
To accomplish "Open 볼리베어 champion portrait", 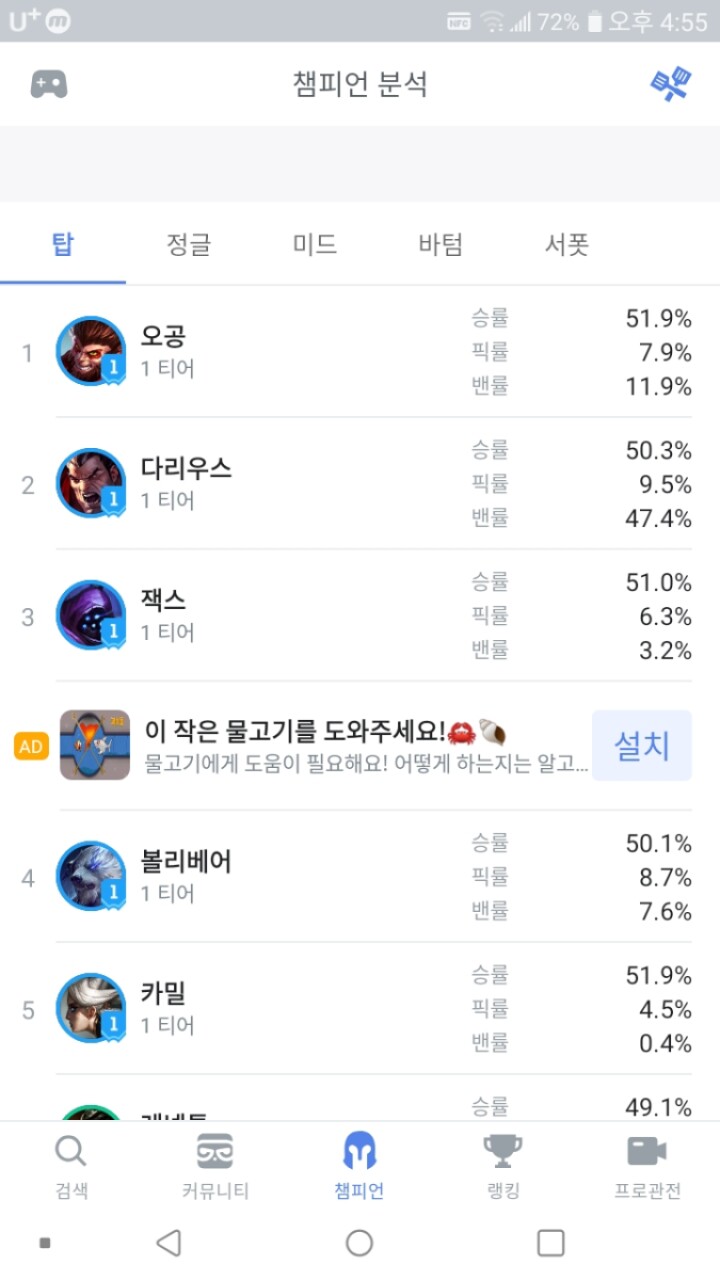I will pyautogui.click(x=91, y=876).
